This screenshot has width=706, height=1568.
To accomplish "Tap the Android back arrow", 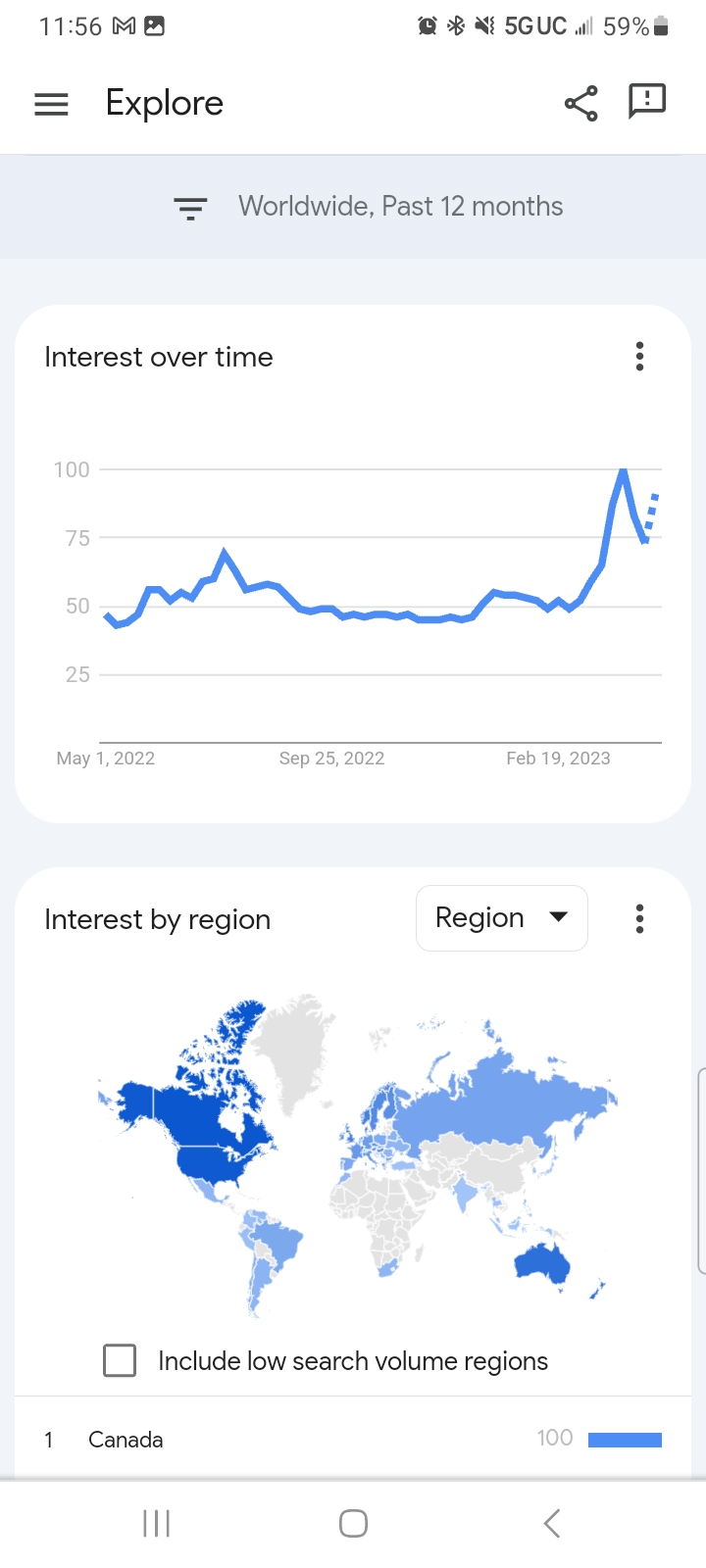I will tap(552, 1523).
